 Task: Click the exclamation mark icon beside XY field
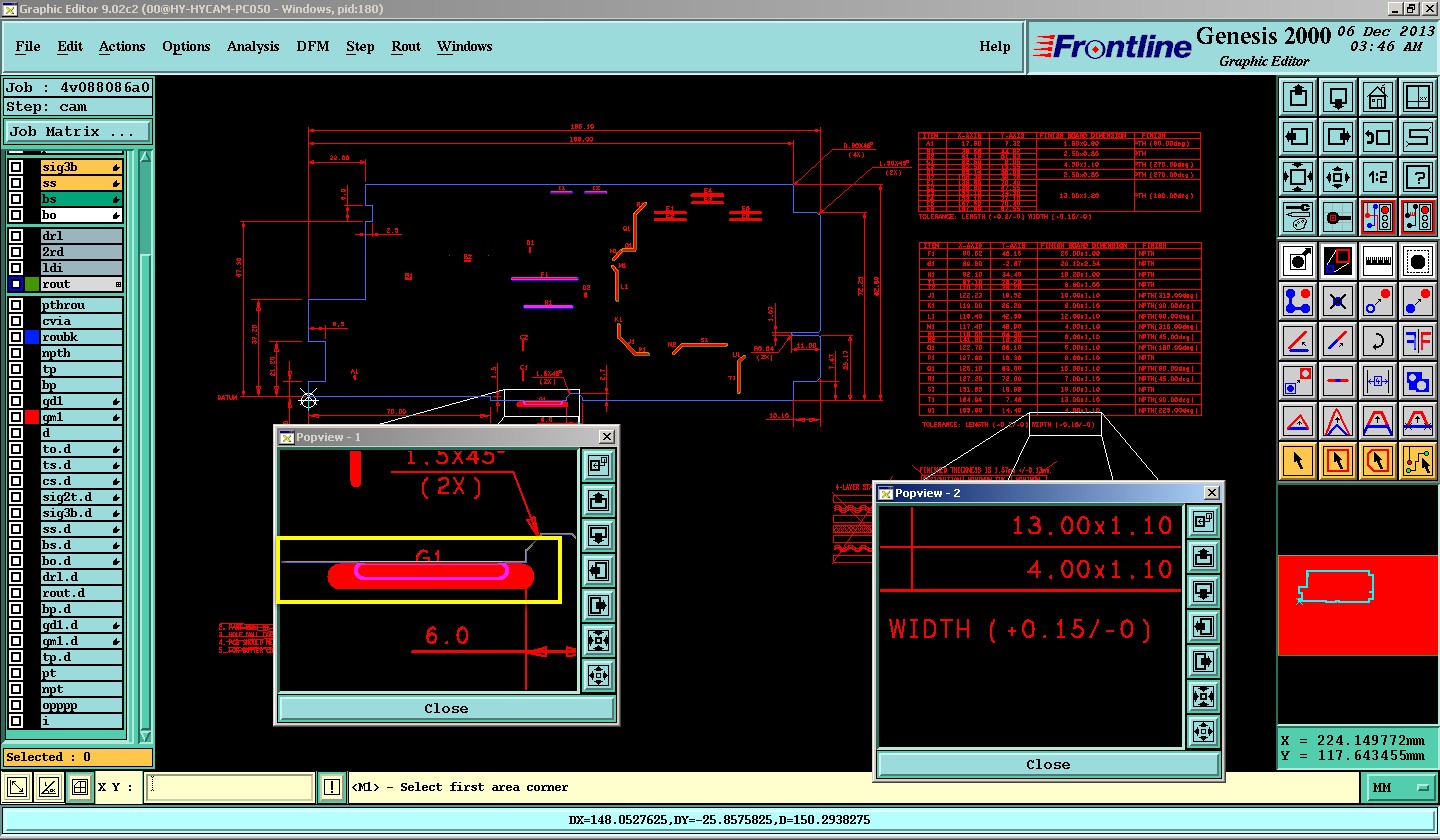(332, 787)
